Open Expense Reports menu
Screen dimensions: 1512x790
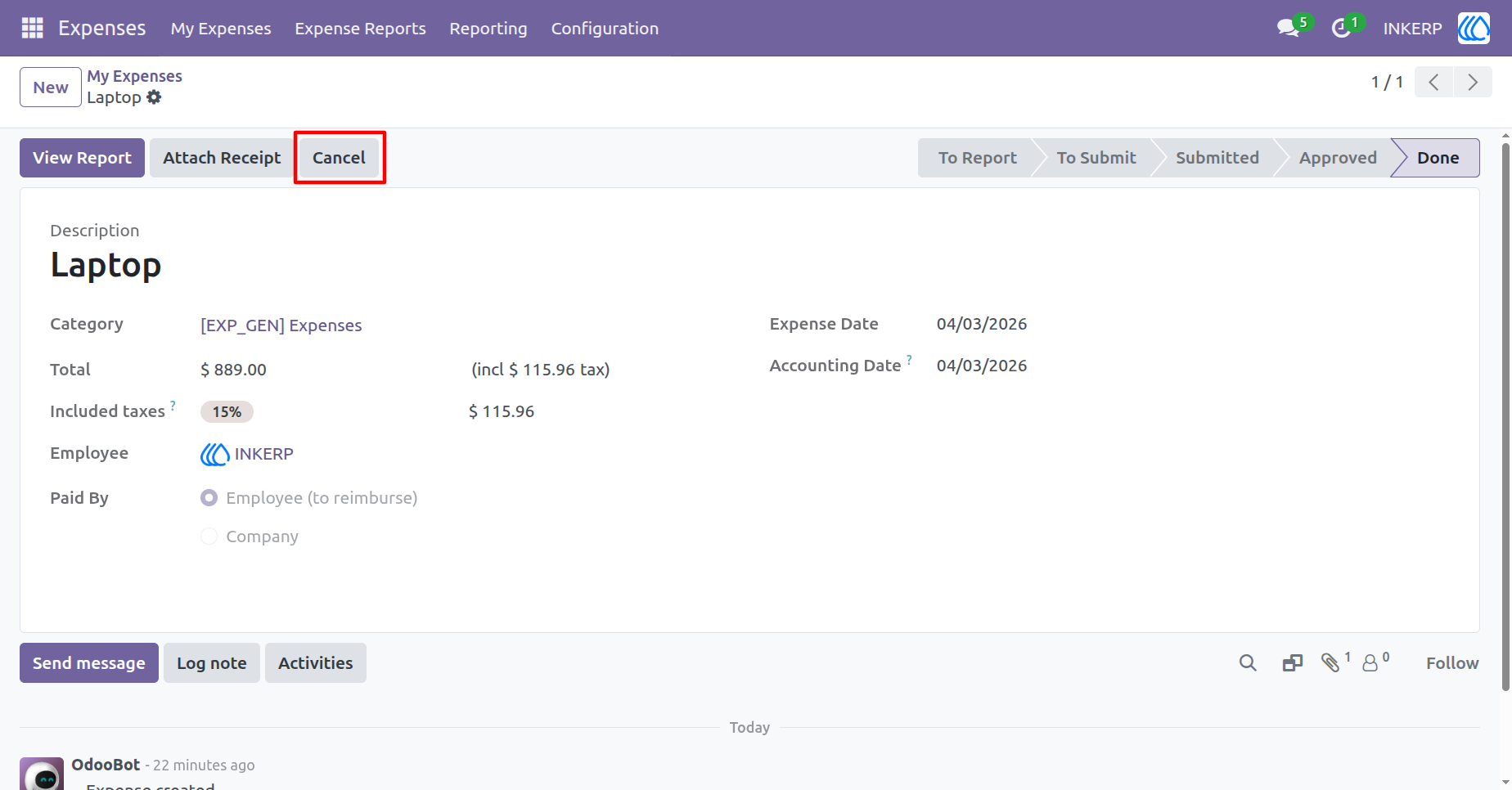[x=361, y=29]
